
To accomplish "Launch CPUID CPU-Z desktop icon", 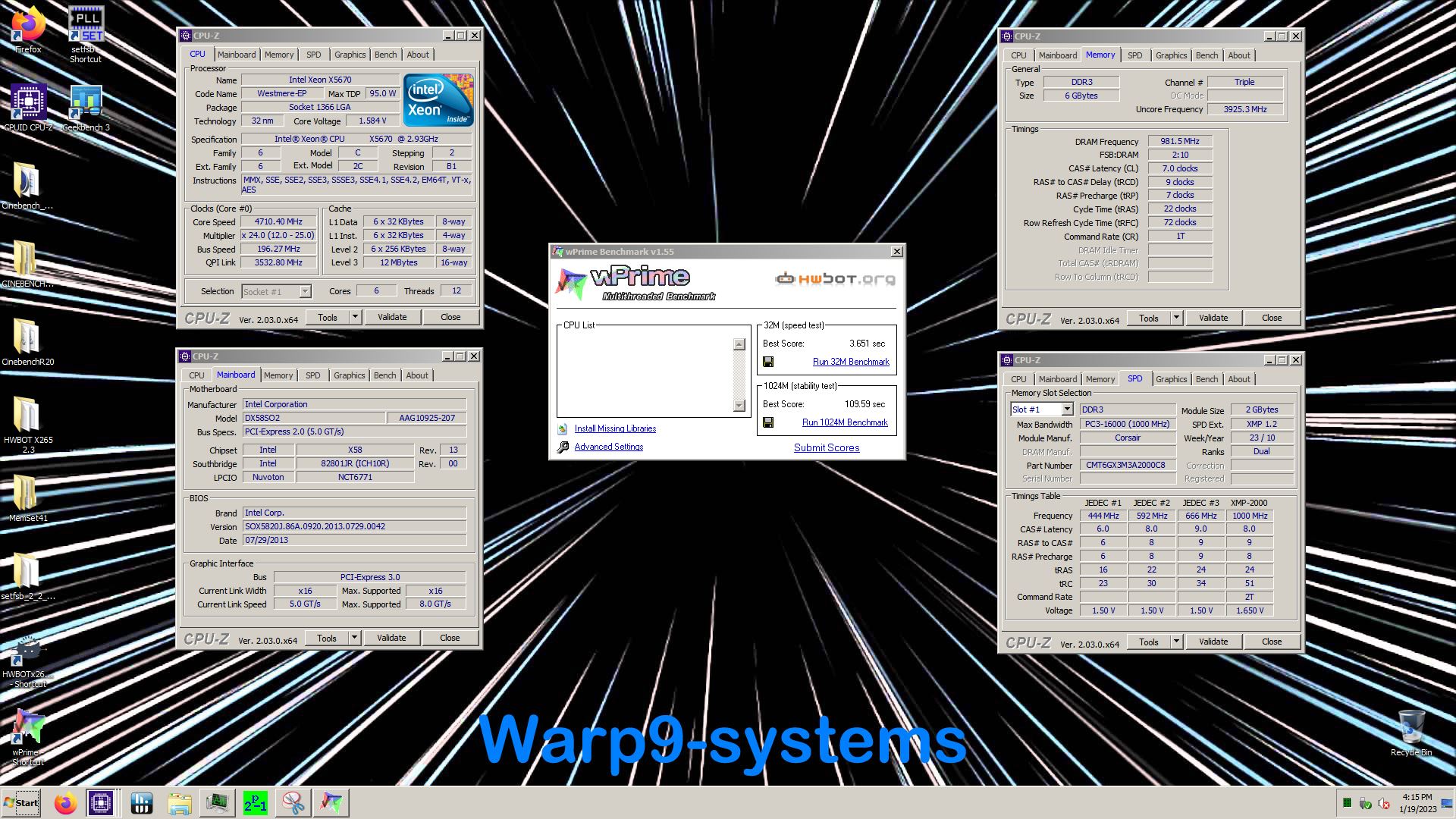I will click(x=28, y=108).
